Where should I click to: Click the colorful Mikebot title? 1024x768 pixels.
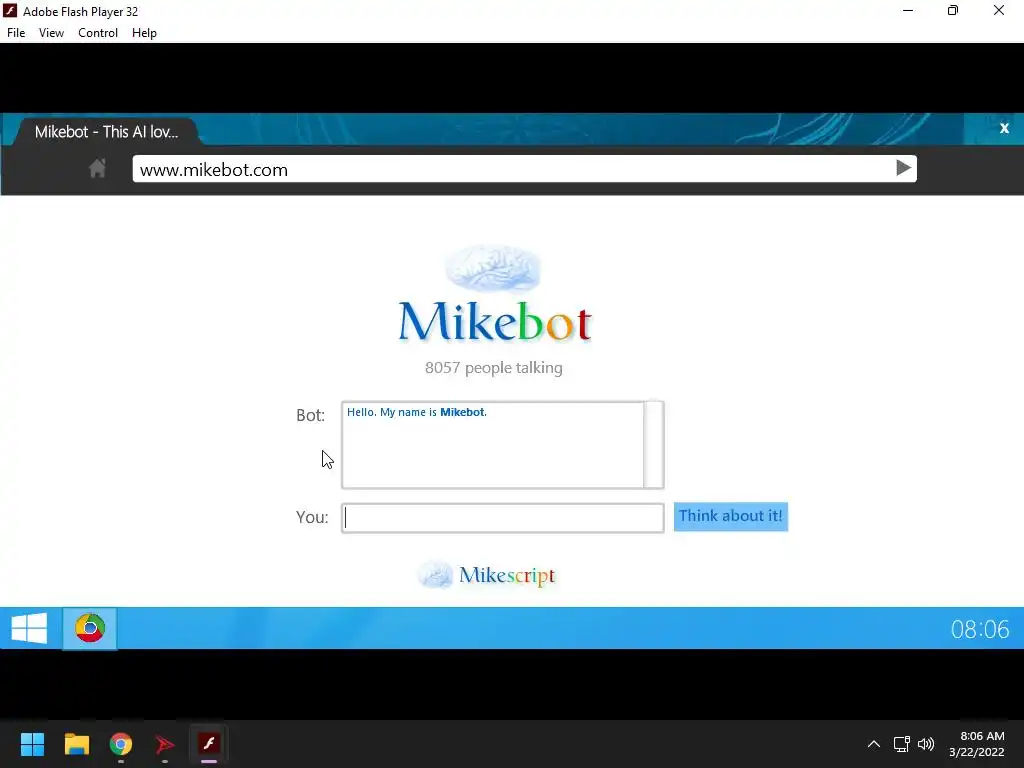[495, 322]
